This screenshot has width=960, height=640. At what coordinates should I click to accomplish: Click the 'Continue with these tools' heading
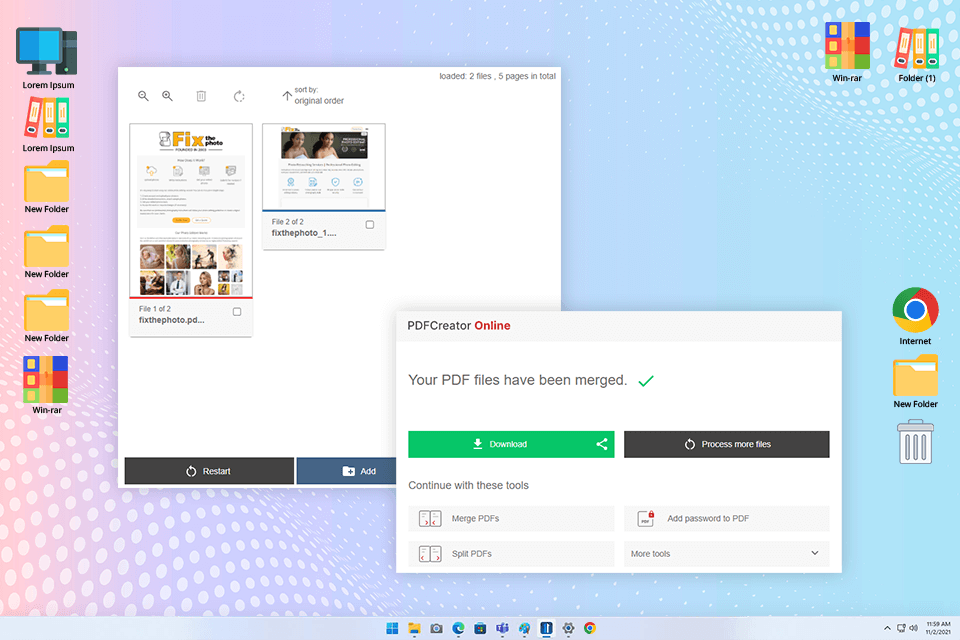pos(468,485)
